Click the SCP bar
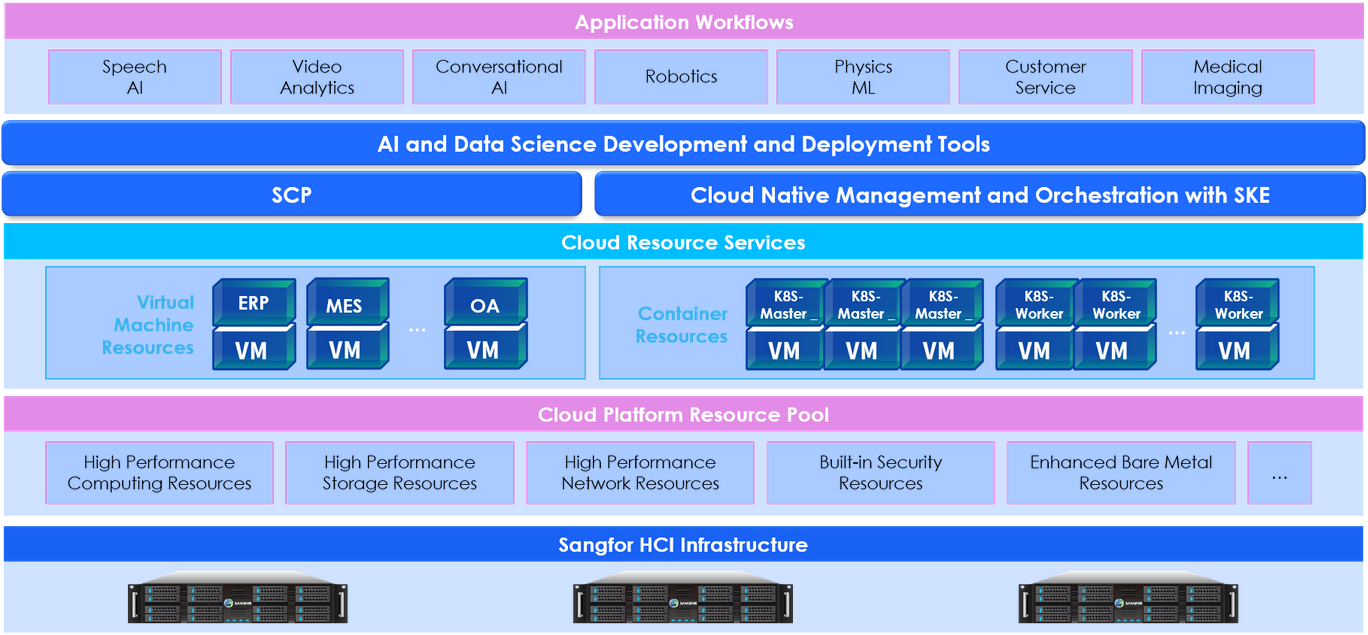1368x635 pixels. point(292,195)
